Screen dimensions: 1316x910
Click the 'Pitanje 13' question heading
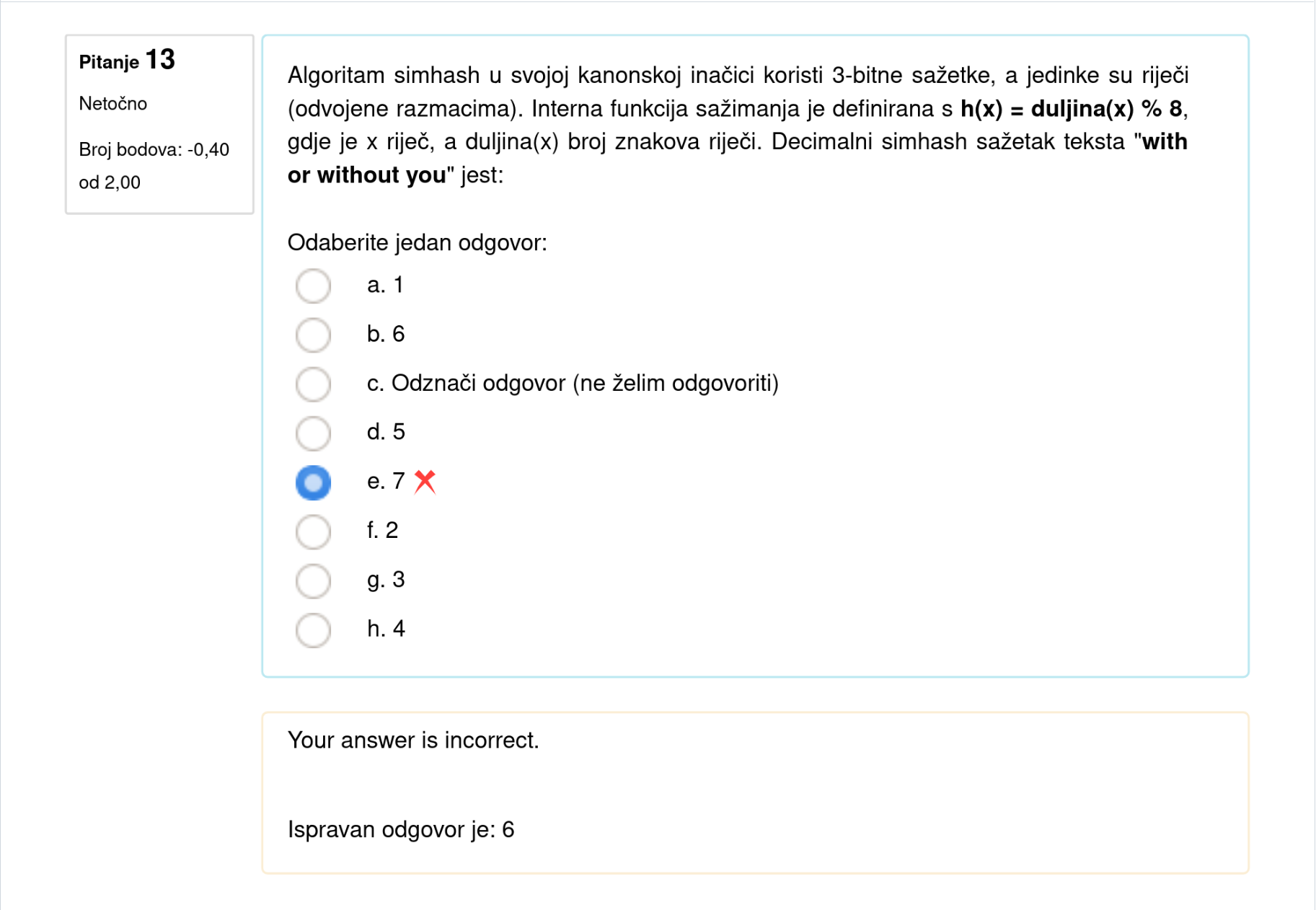tap(127, 60)
